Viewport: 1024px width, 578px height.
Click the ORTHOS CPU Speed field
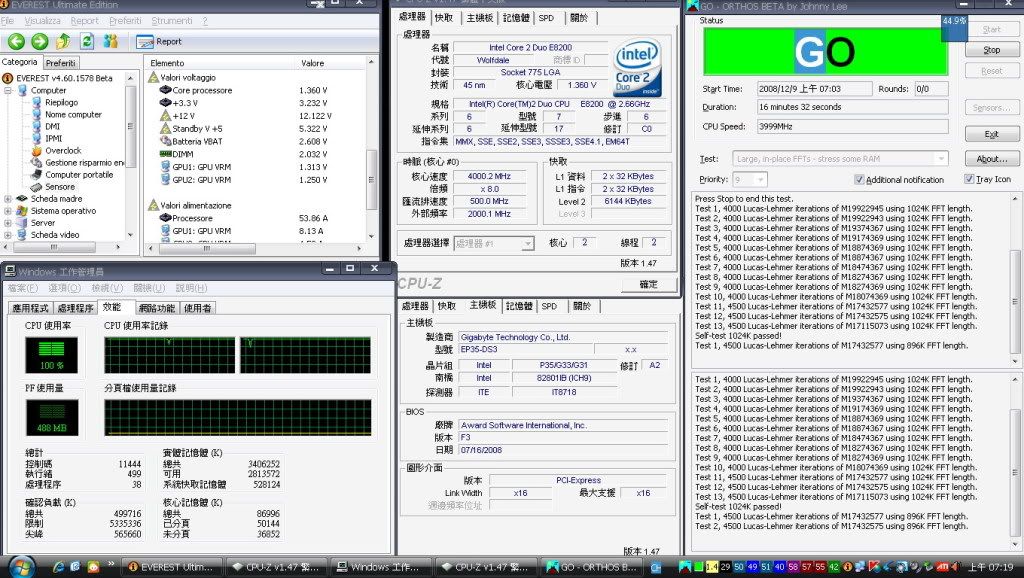point(853,127)
